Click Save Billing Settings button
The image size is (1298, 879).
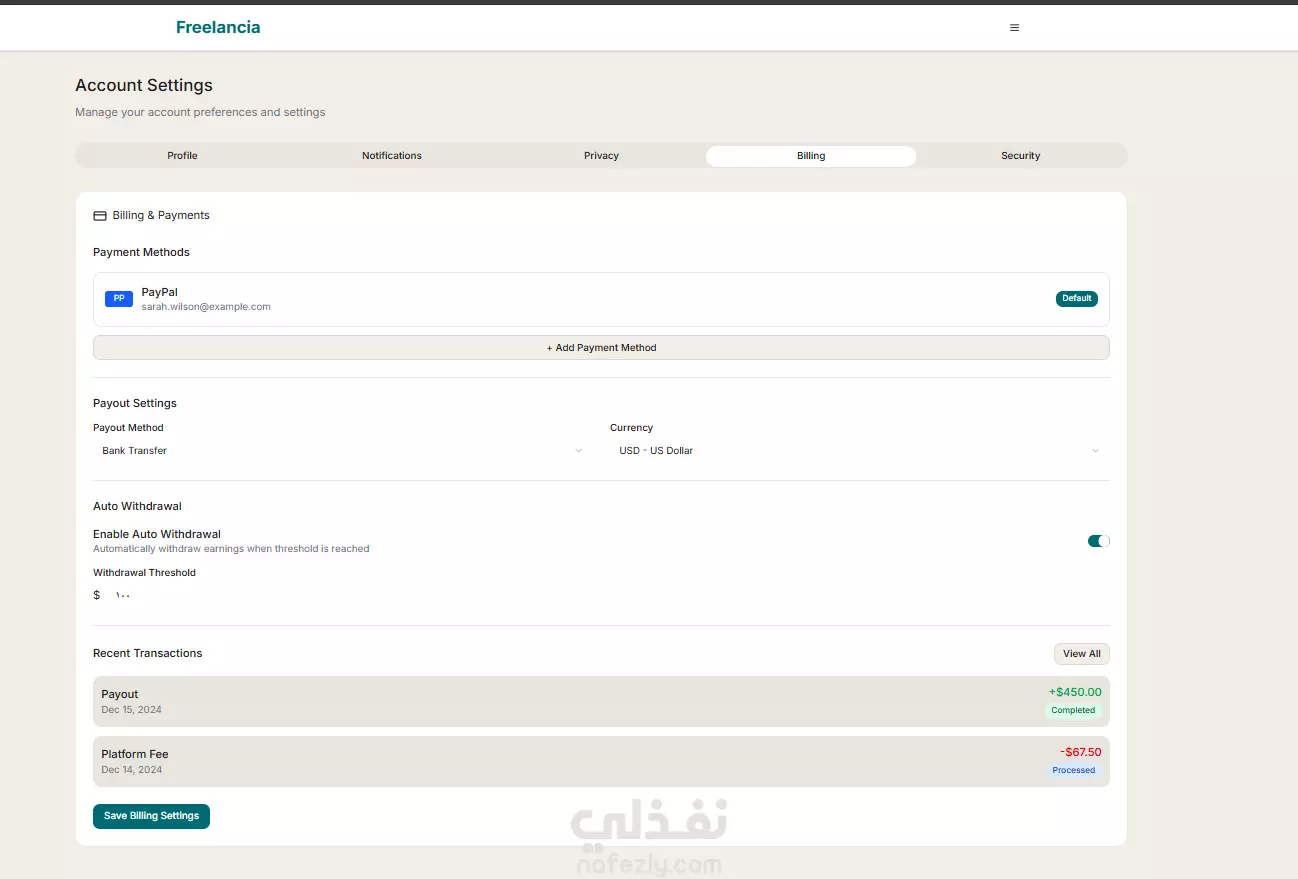(151, 816)
